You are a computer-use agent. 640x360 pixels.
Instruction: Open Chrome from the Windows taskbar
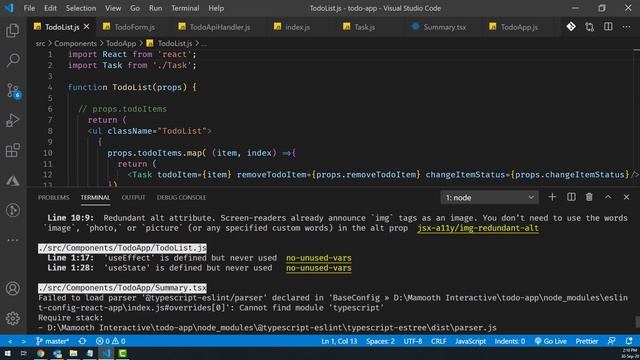point(40,353)
